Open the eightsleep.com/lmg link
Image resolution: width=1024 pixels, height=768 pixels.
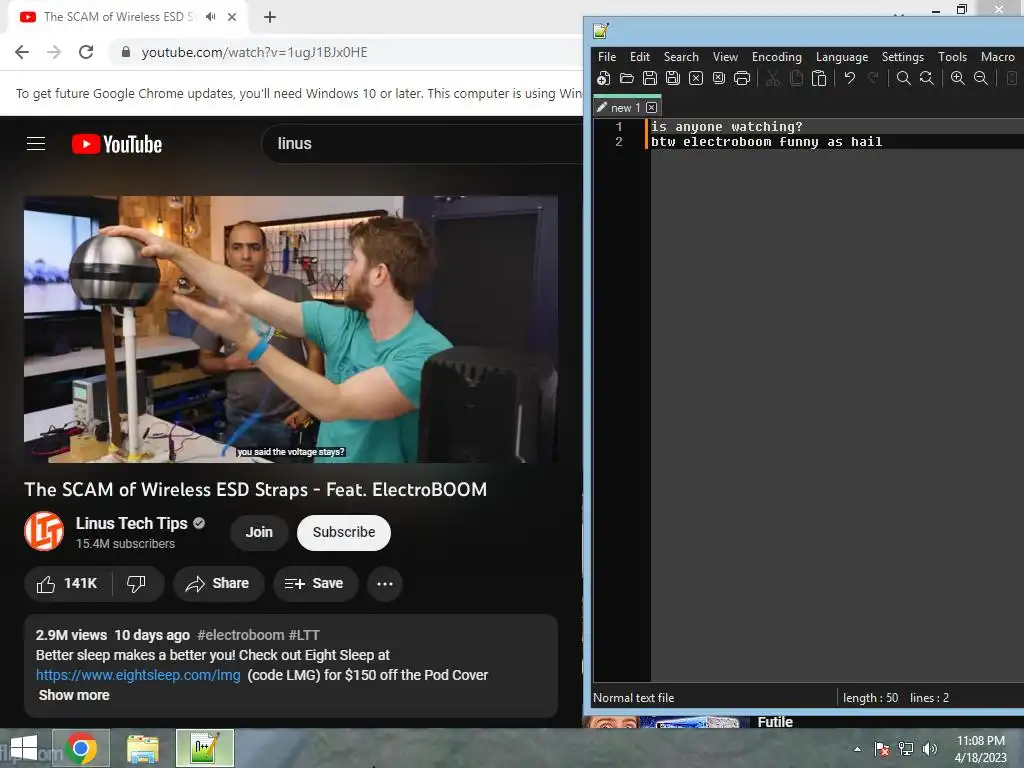[138, 675]
